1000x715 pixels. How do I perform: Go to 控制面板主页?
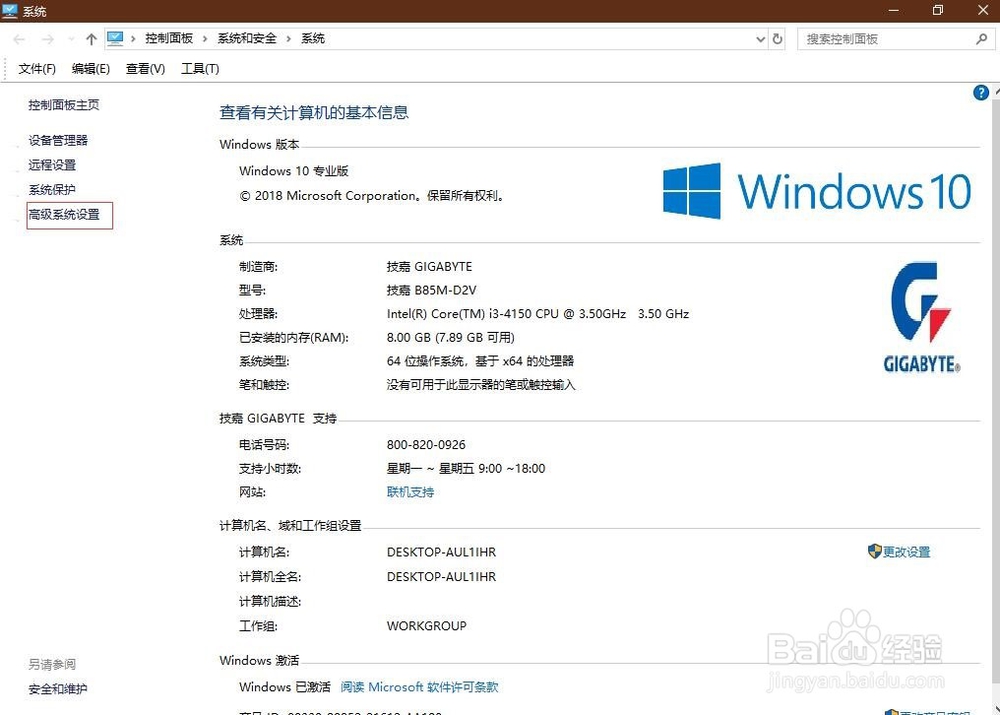tap(64, 105)
